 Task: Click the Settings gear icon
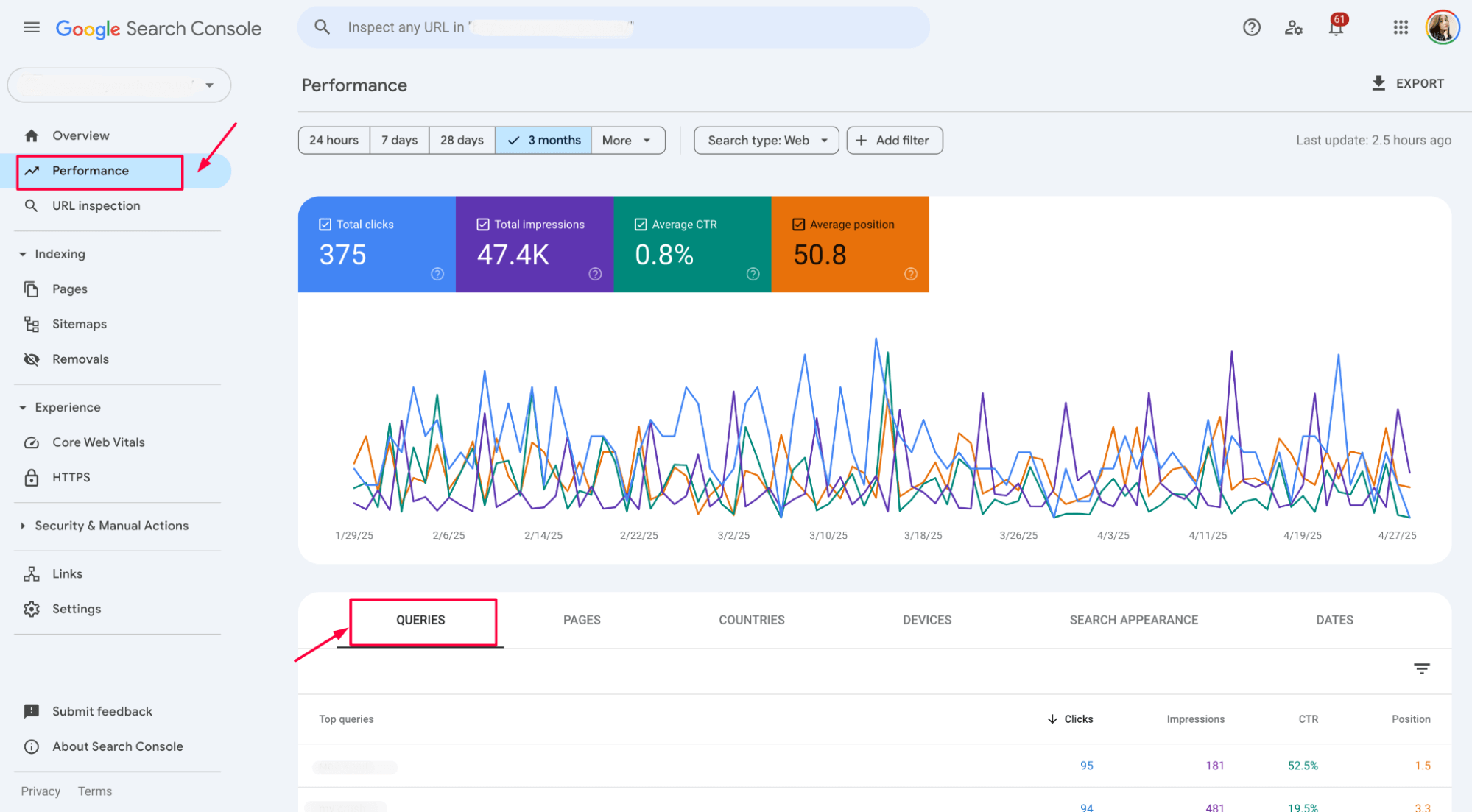click(x=32, y=609)
